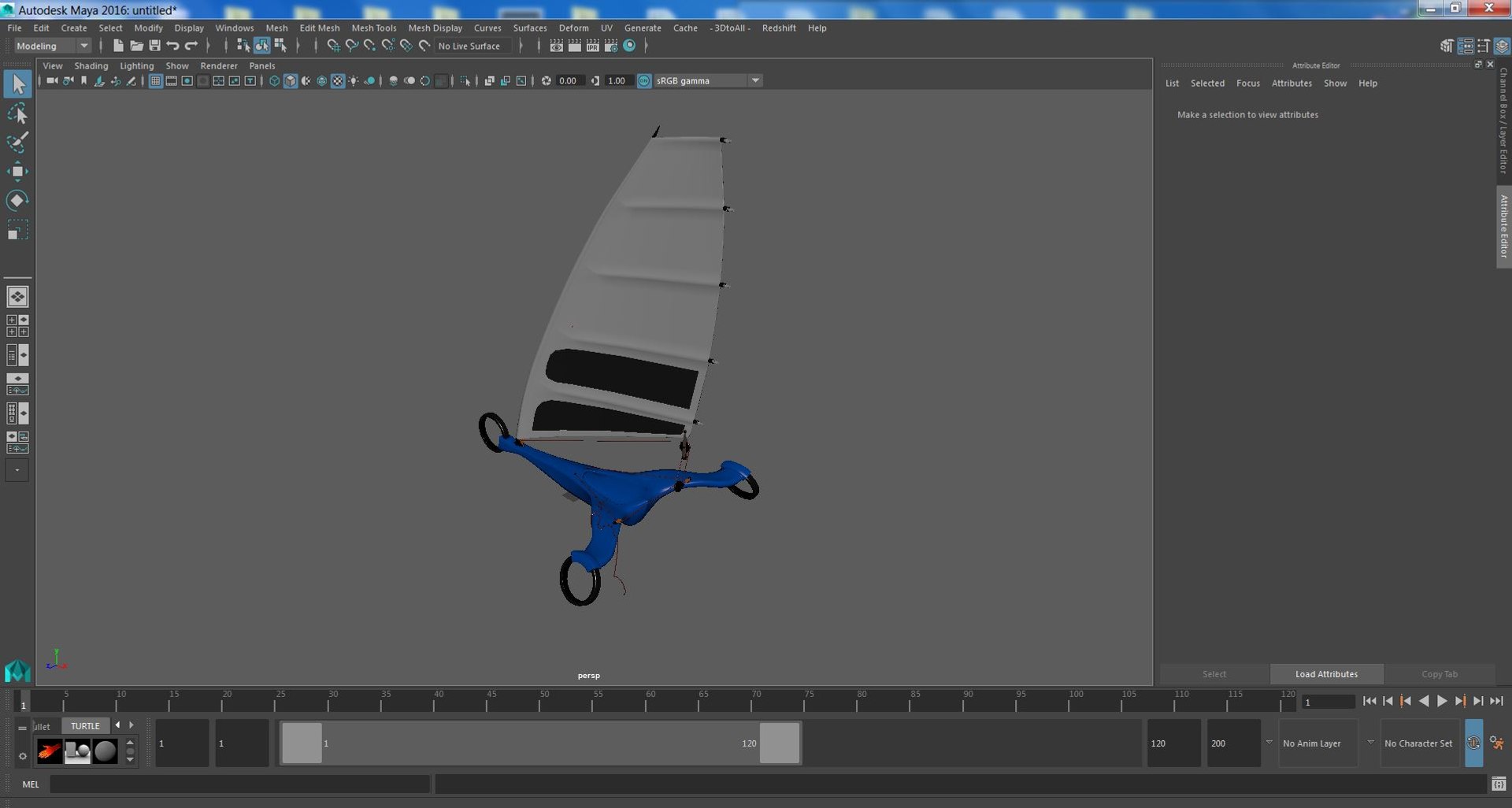Click the viewport Select Camera icon
This screenshot has width=1512, height=808.
coord(52,81)
